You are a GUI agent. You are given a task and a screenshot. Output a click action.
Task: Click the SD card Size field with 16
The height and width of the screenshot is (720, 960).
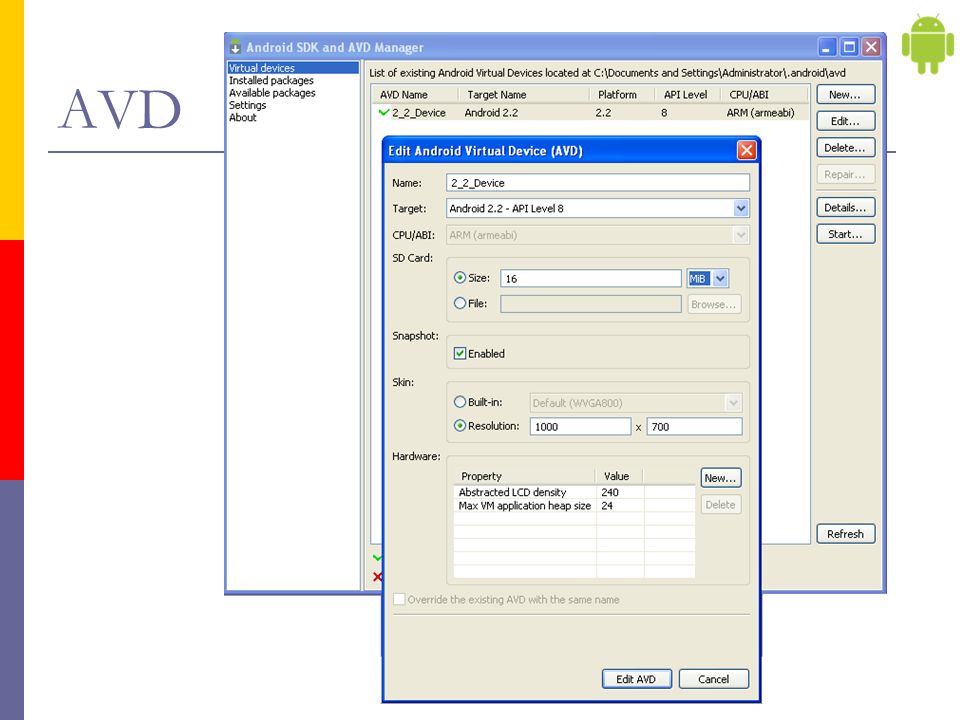[x=591, y=279]
